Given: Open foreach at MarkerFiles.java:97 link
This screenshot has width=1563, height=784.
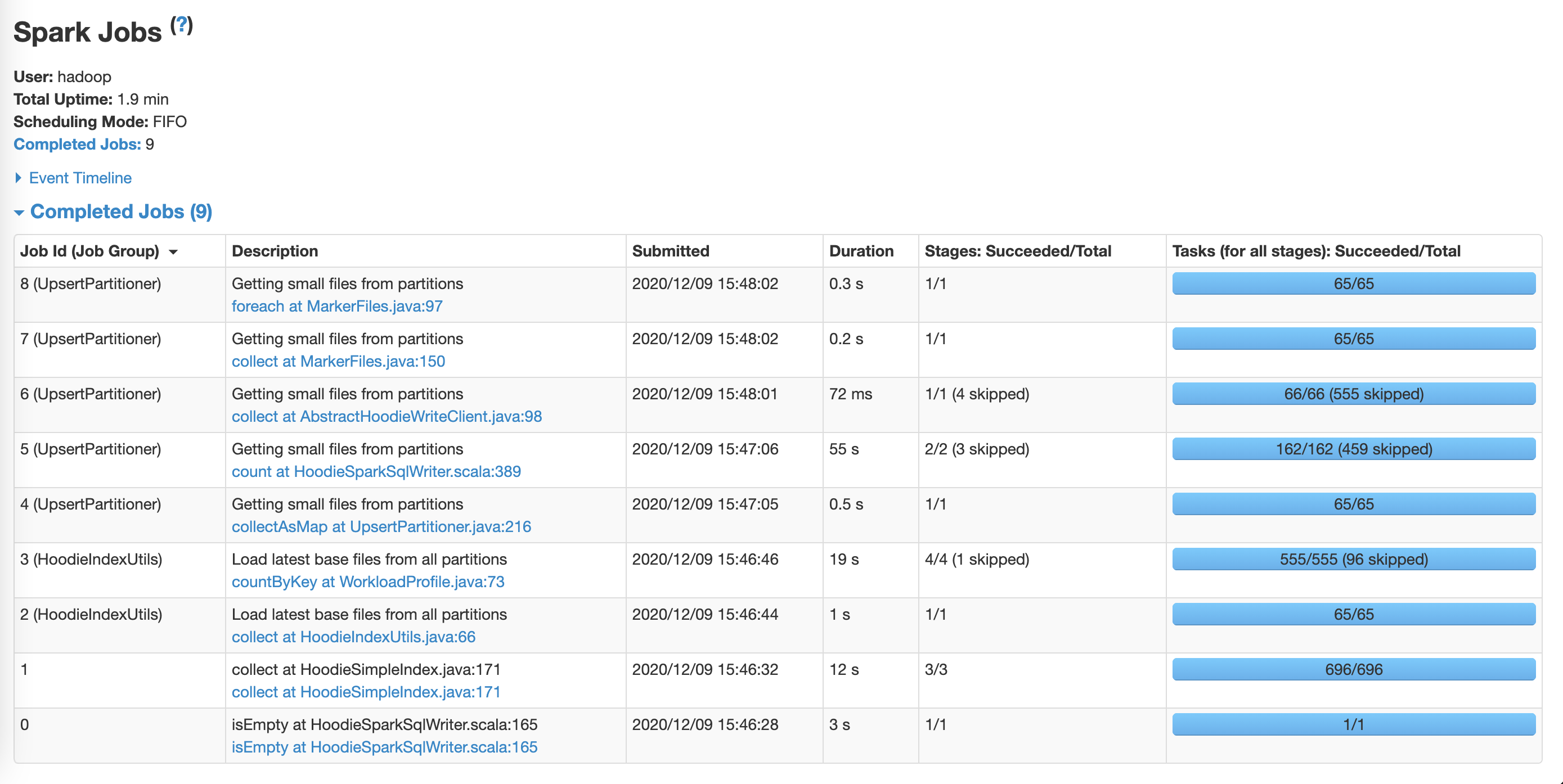Looking at the screenshot, I should click(337, 306).
